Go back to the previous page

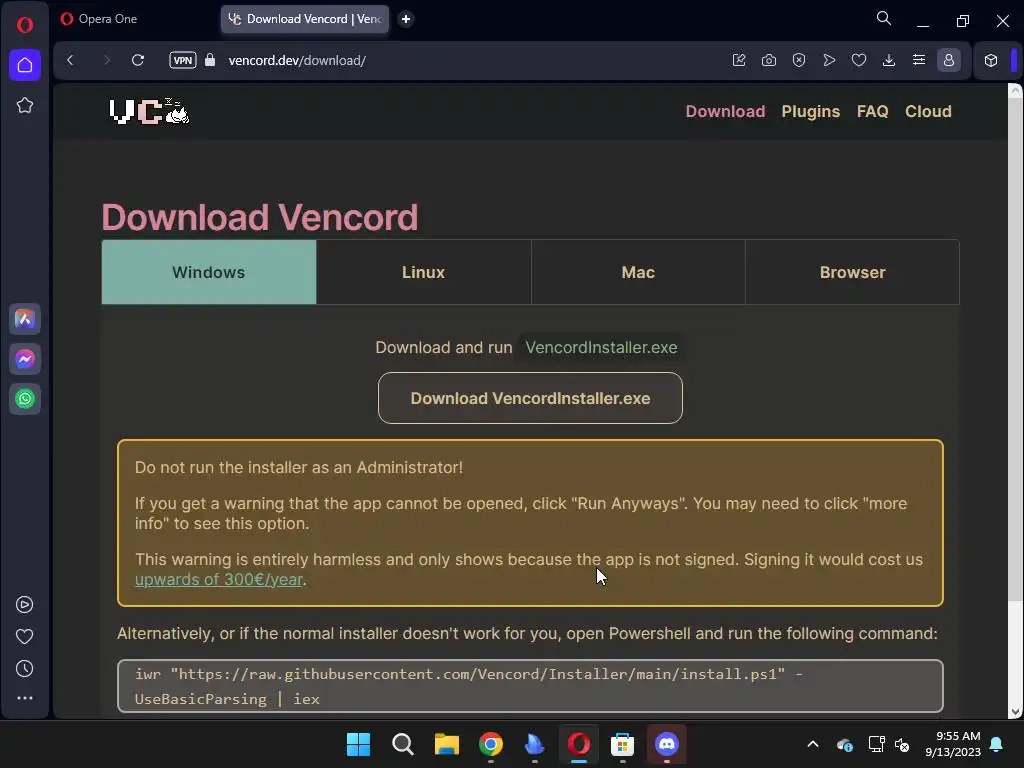[x=71, y=60]
